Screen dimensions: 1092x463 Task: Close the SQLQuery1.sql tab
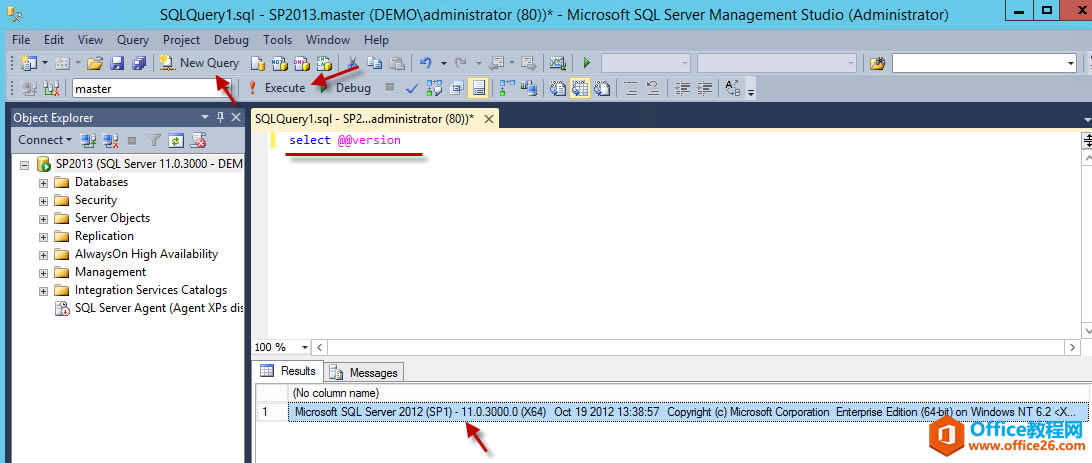click(x=488, y=119)
